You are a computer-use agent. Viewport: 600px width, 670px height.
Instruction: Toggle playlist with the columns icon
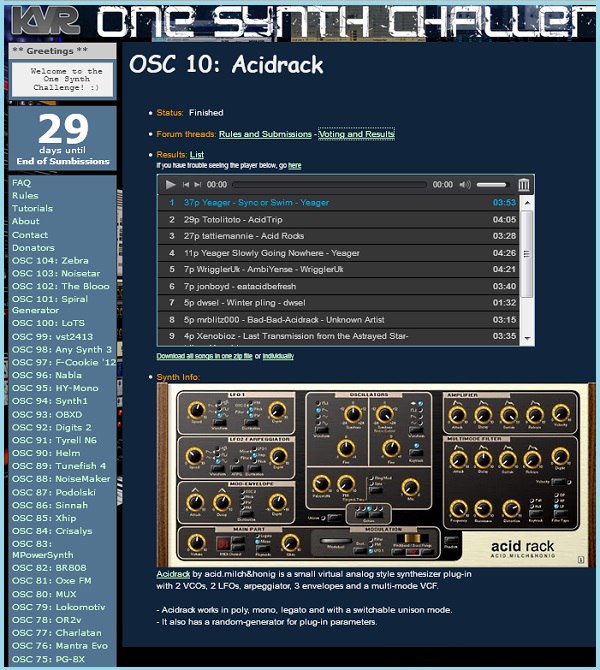coord(524,185)
